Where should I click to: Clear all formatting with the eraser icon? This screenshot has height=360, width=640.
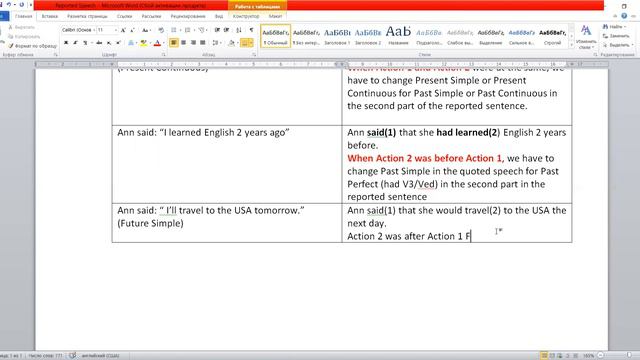point(161,30)
